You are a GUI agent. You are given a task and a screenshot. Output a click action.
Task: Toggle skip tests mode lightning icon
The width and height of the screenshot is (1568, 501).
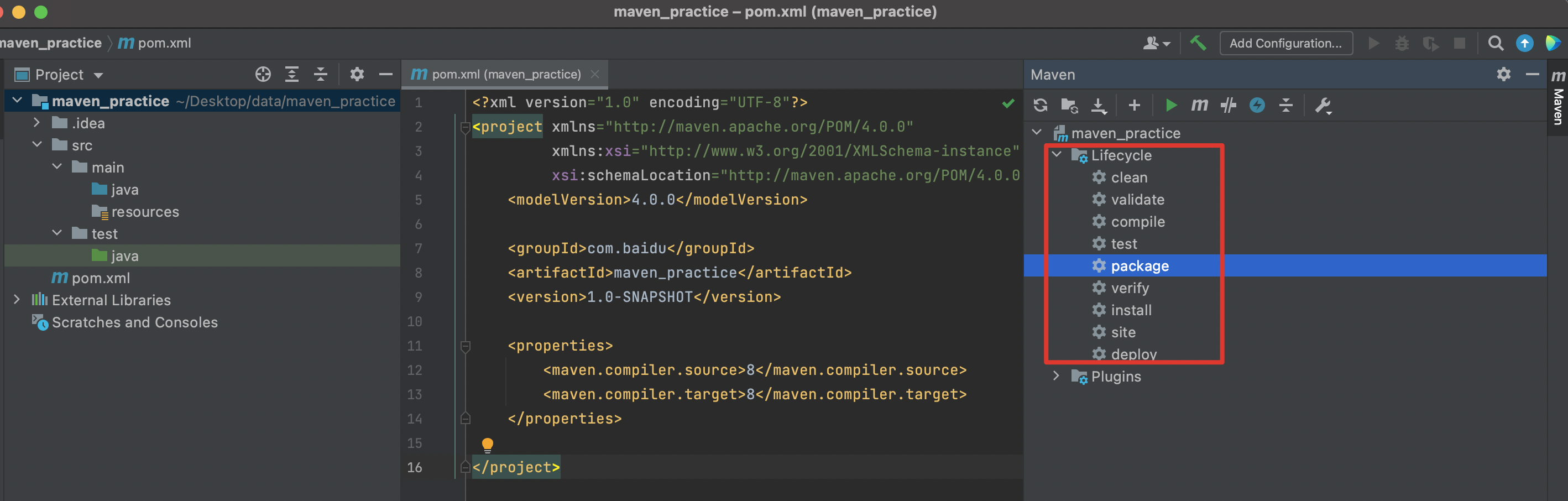(1257, 105)
